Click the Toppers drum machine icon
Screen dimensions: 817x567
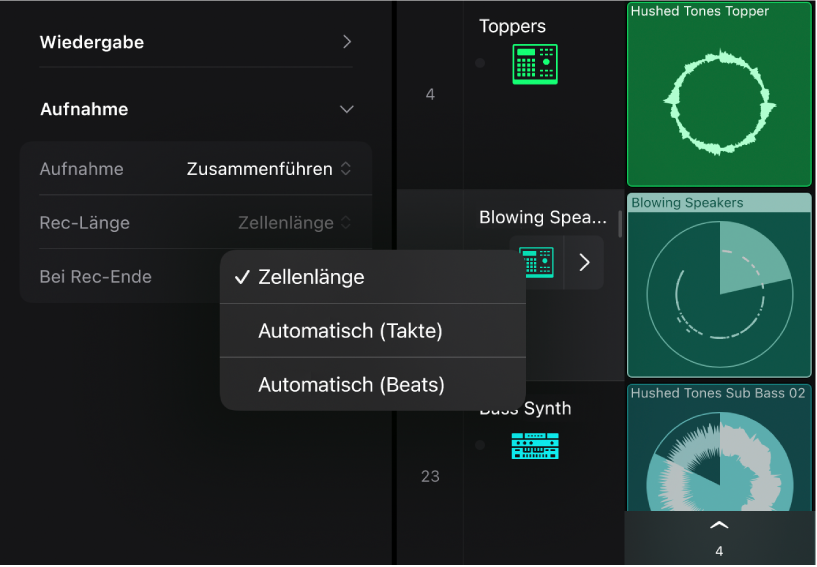pos(535,63)
